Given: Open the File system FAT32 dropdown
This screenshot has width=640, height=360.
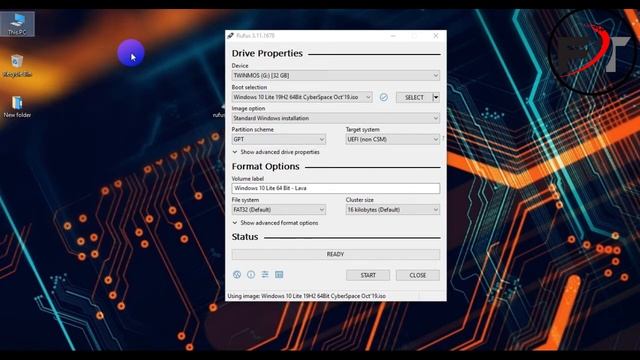Looking at the screenshot, I should [x=278, y=210].
